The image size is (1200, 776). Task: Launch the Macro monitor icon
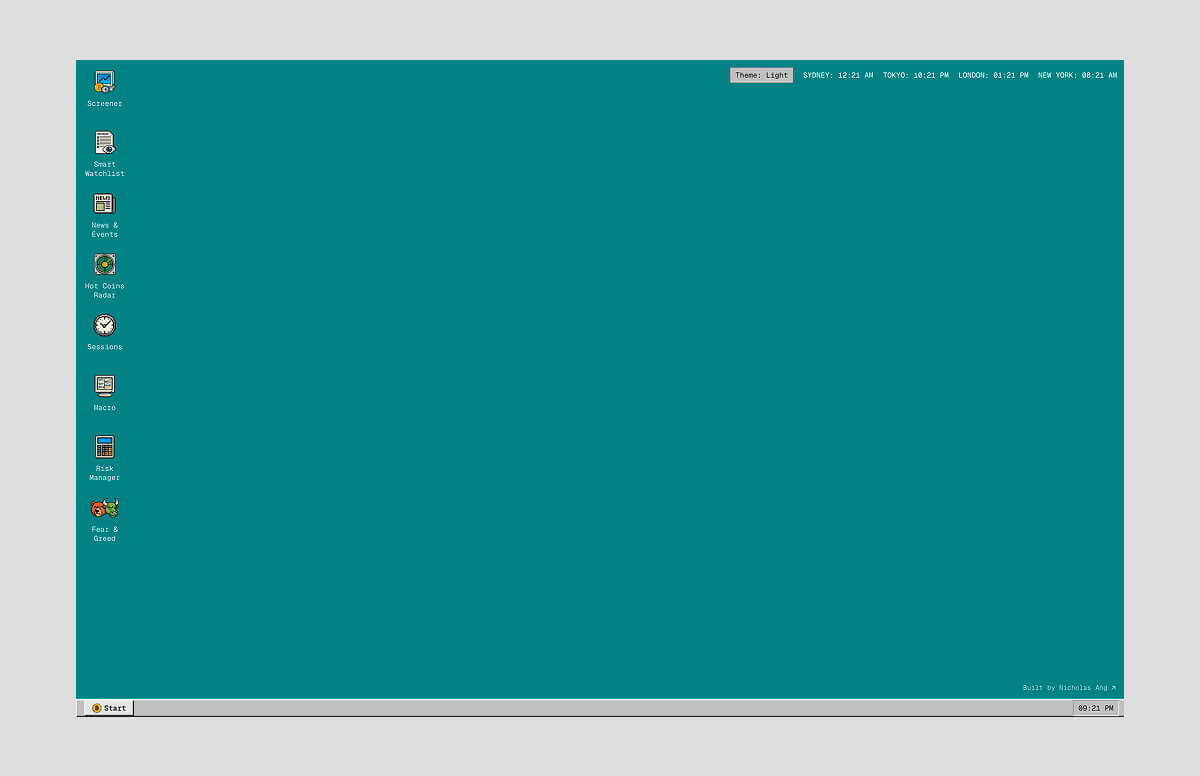(104, 386)
